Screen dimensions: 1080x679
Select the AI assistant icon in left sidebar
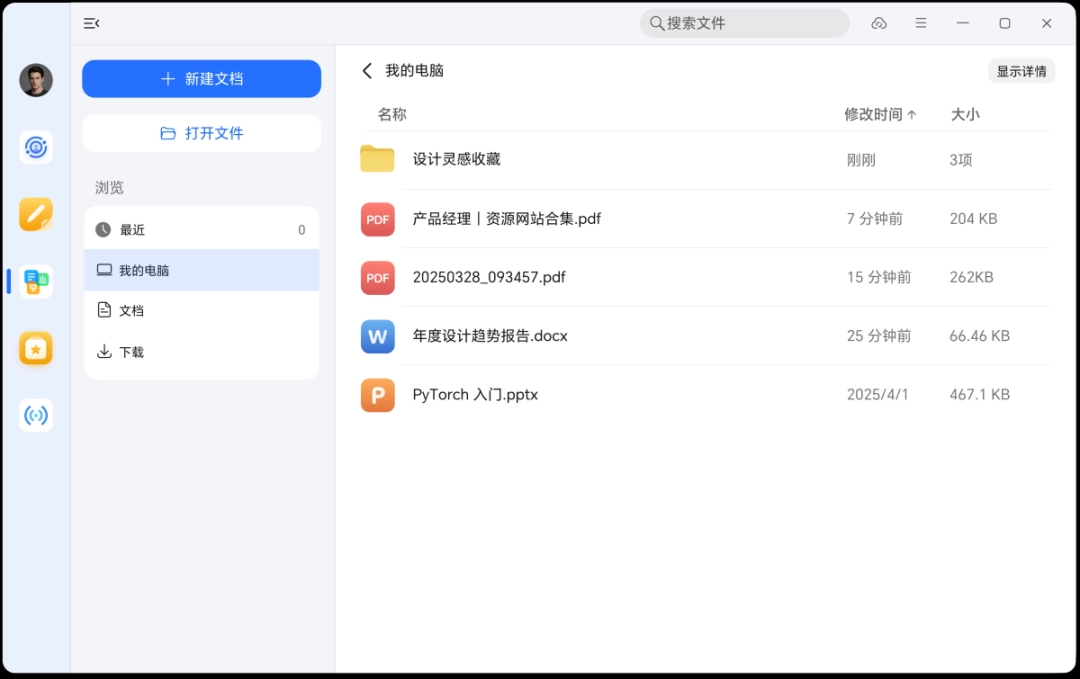tap(36, 147)
